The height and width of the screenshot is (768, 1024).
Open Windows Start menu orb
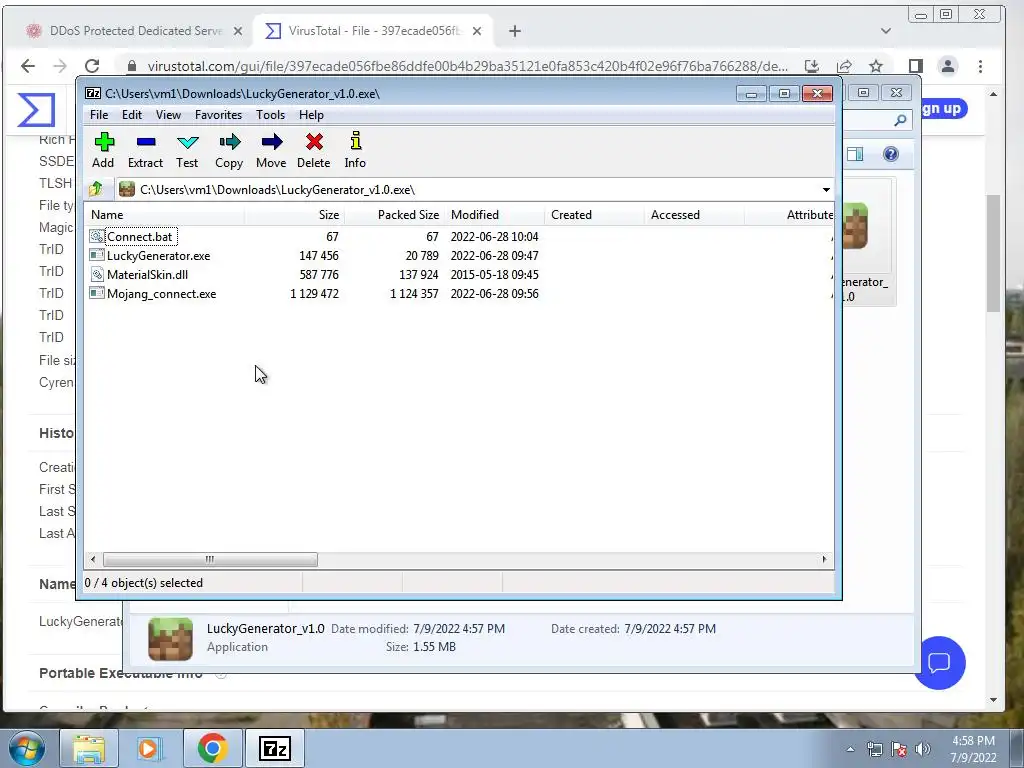27,748
